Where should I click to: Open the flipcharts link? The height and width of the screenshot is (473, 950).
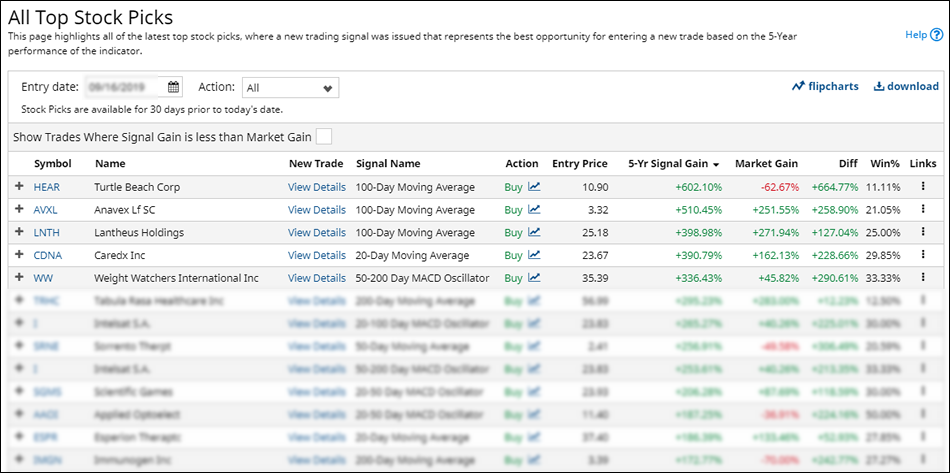point(825,86)
